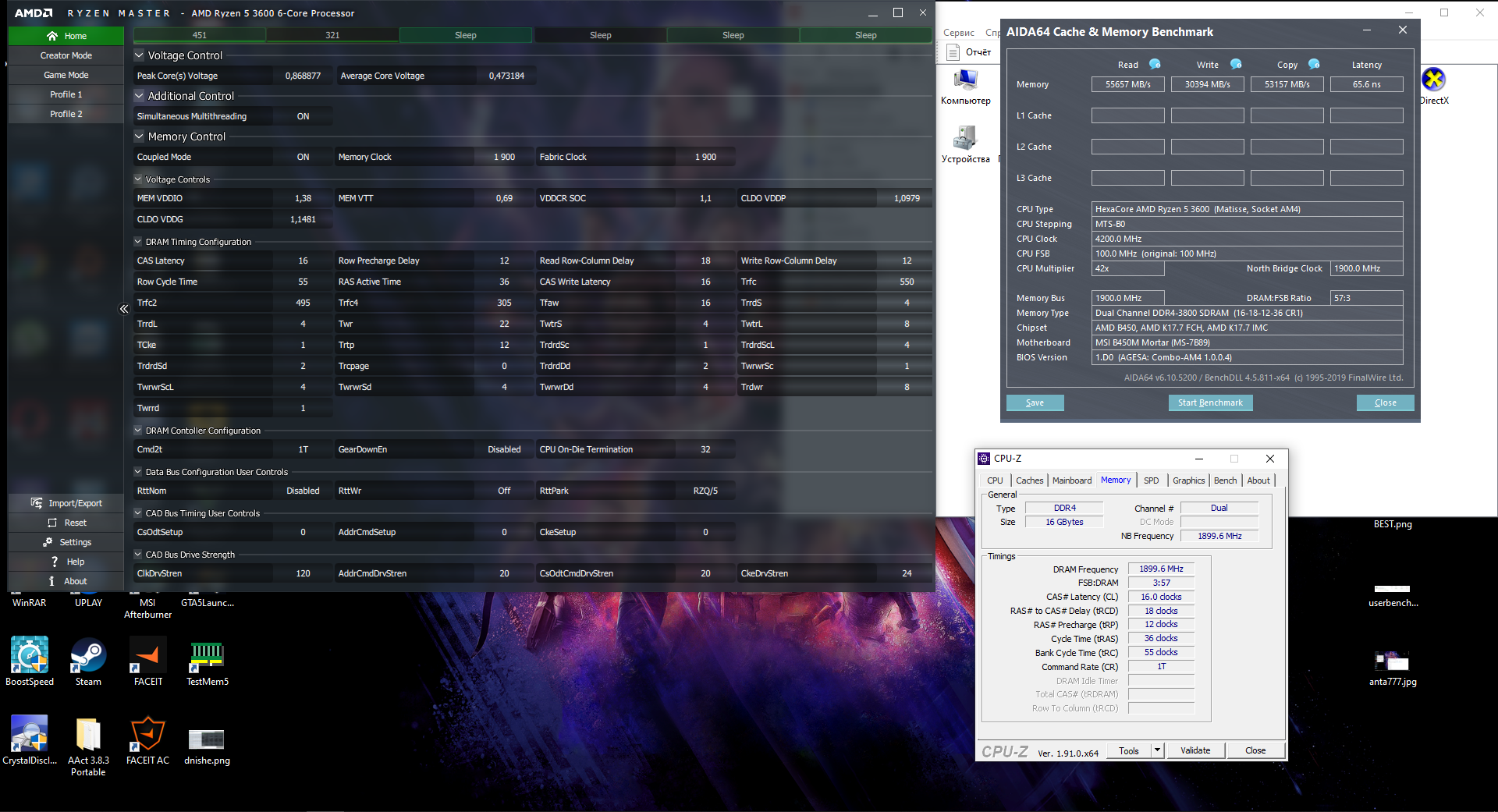Collapse the Additional Control section
This screenshot has height=812, width=1498.
point(139,96)
